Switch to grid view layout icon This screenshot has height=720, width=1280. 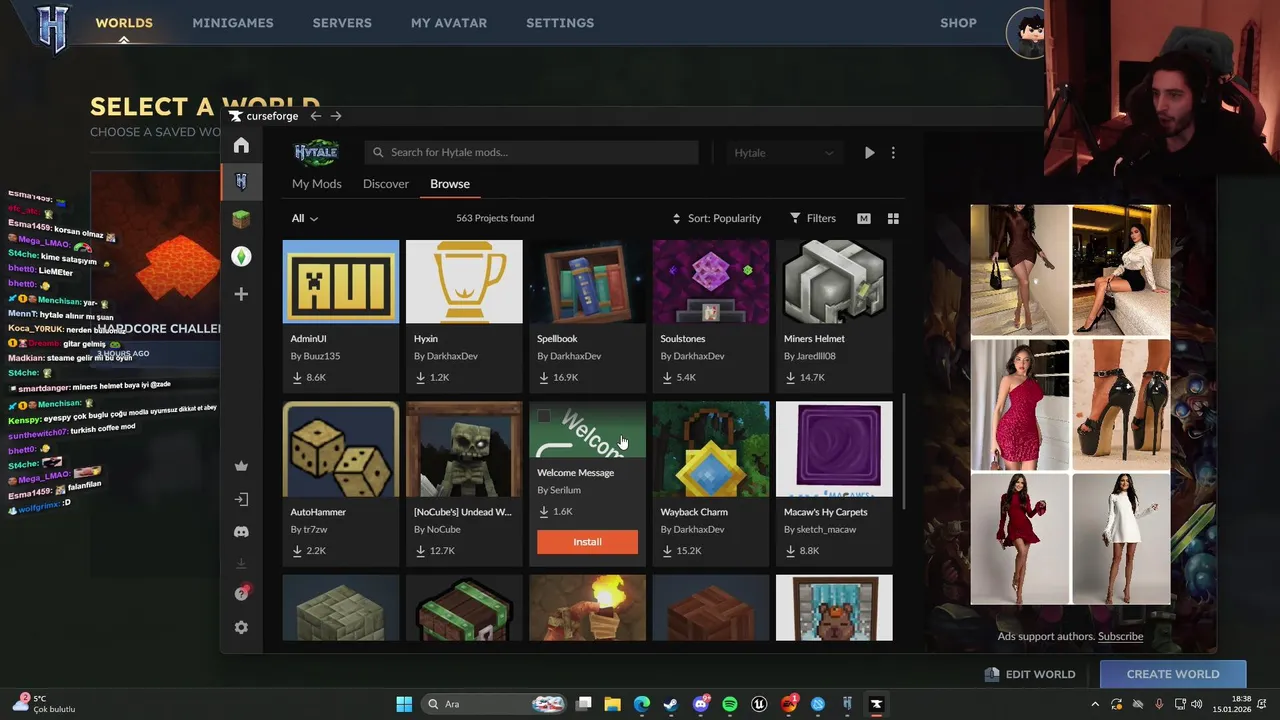tap(893, 218)
